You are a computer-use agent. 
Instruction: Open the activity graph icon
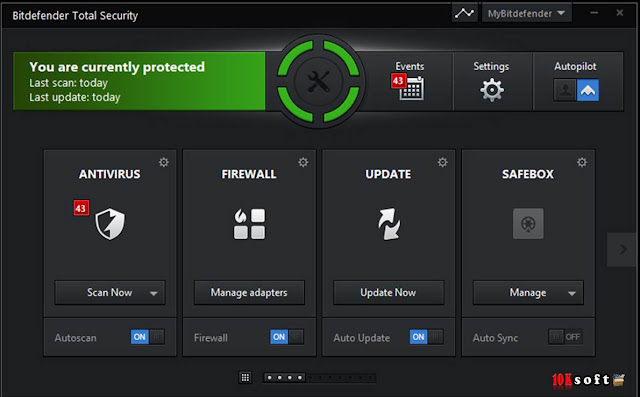click(464, 13)
